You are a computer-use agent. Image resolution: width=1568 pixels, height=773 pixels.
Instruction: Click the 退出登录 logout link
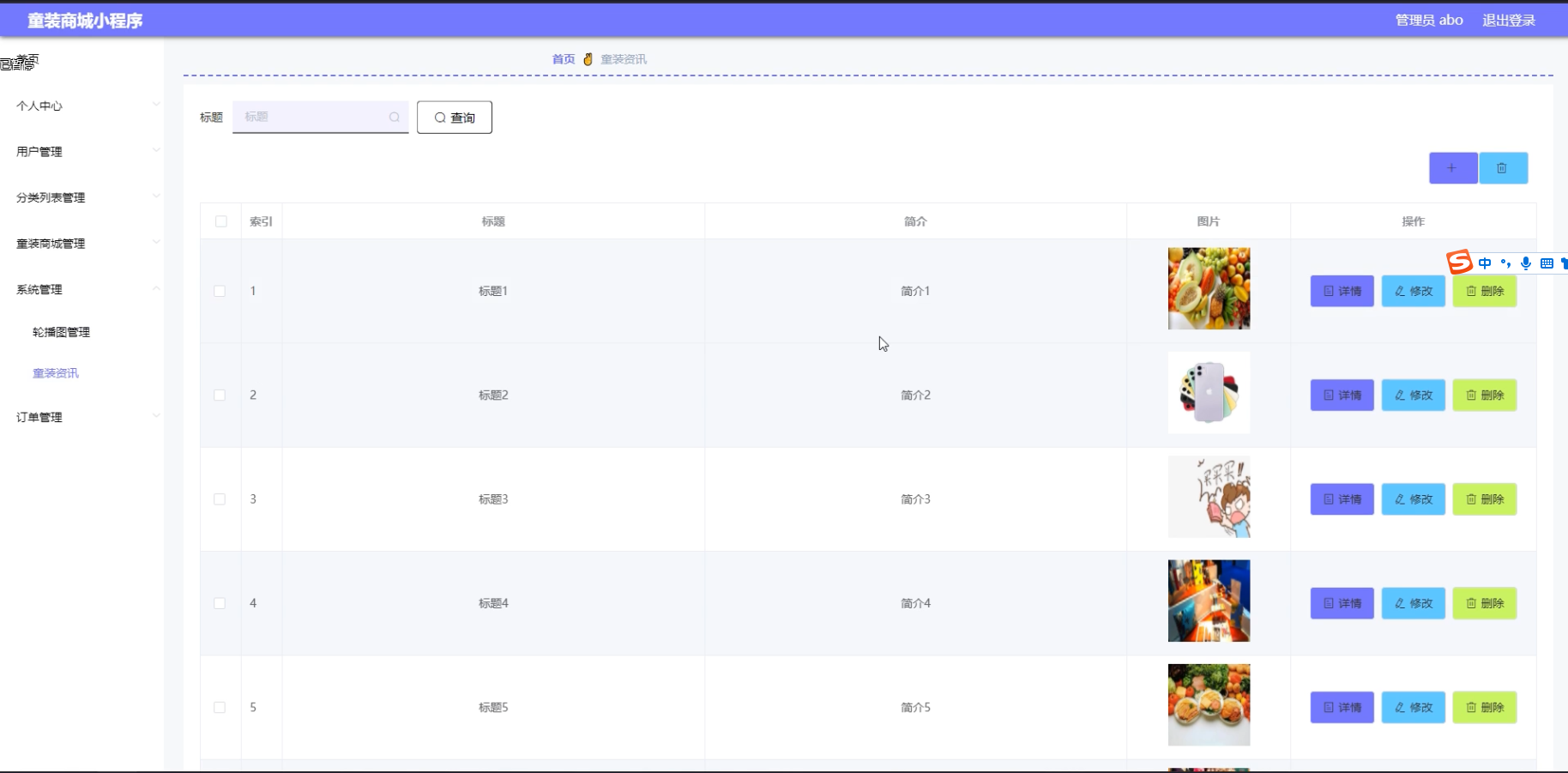1509,20
